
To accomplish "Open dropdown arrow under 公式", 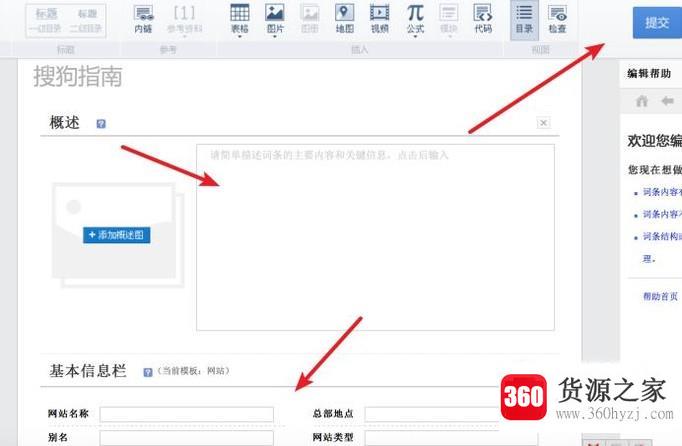I will pos(415,37).
